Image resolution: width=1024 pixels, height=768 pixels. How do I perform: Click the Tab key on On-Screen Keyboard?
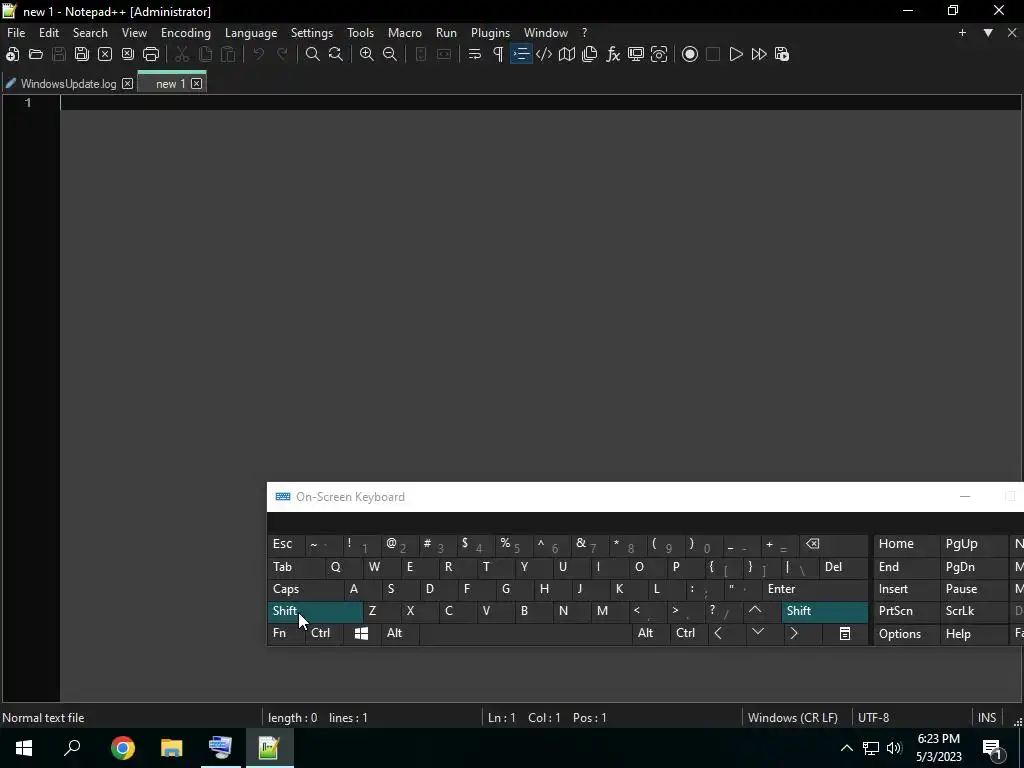pos(296,567)
